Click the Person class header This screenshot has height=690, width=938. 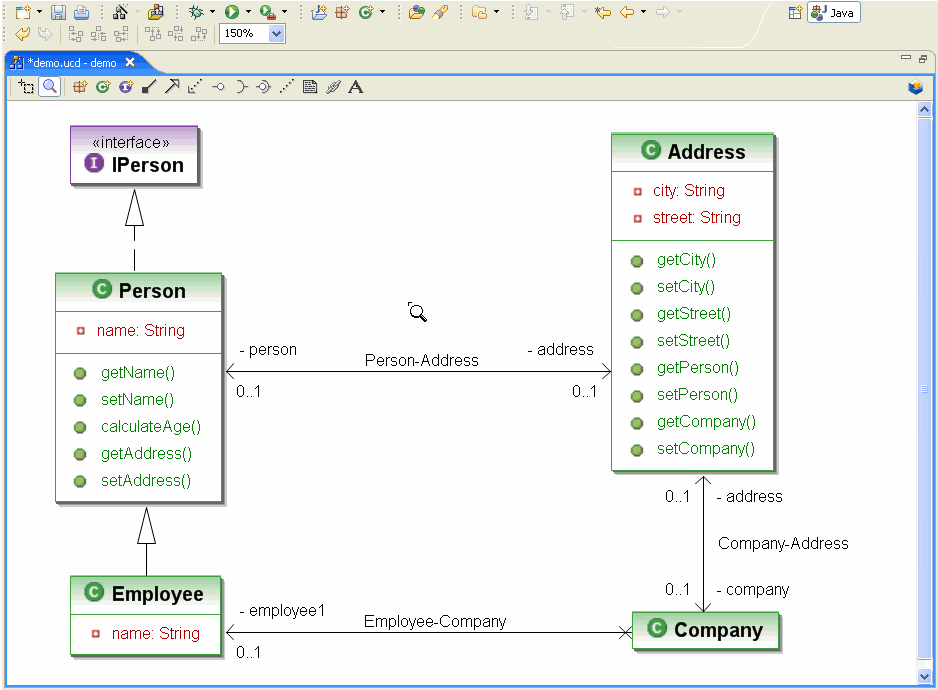[139, 290]
